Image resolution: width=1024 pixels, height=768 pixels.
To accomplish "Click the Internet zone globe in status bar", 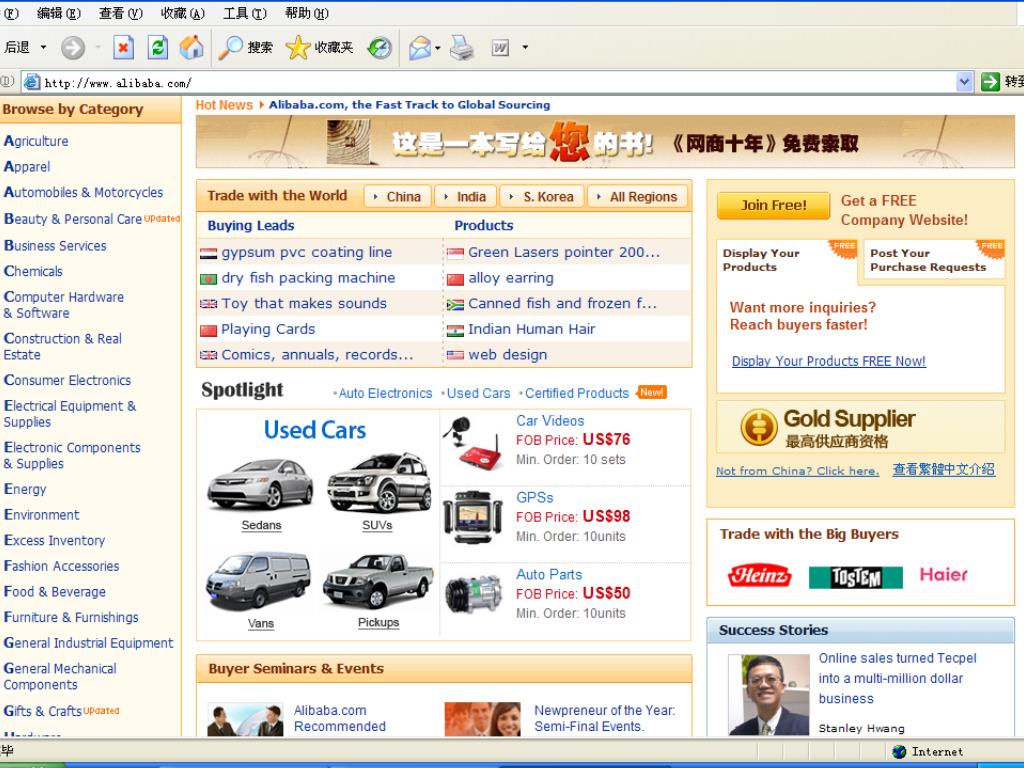I will click(x=899, y=752).
